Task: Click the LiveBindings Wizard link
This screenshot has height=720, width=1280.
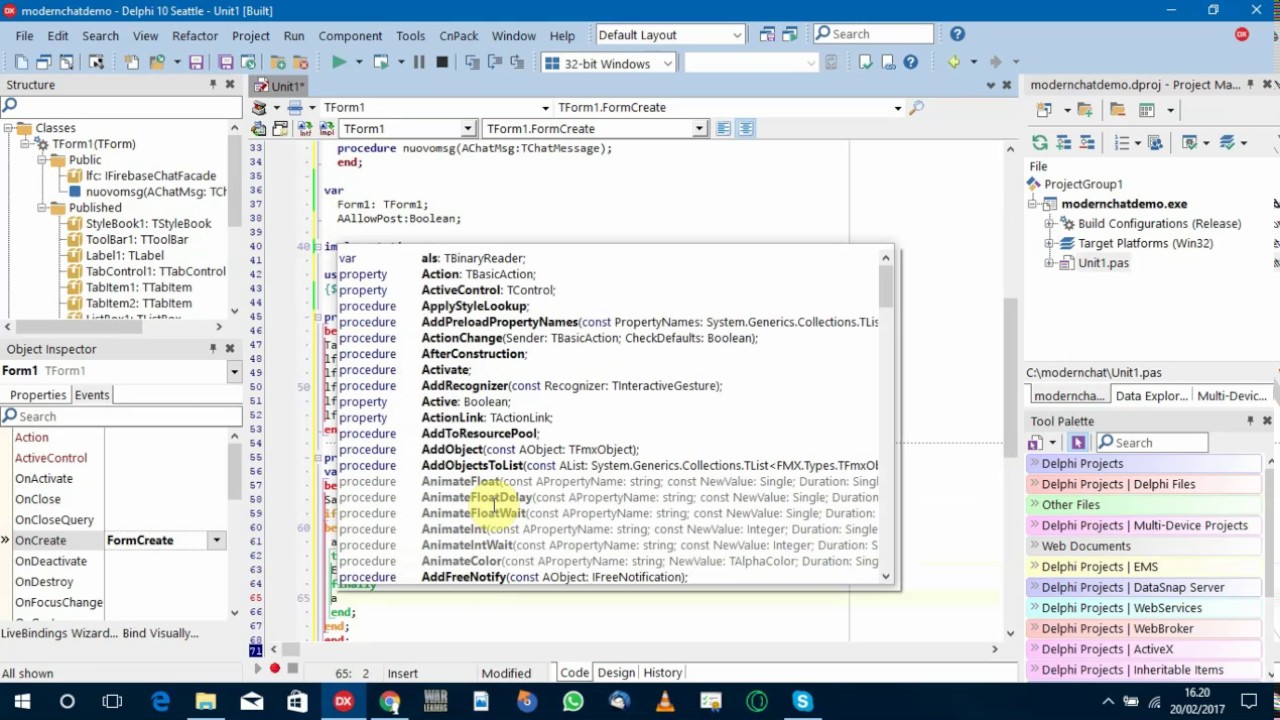Action: click(58, 633)
